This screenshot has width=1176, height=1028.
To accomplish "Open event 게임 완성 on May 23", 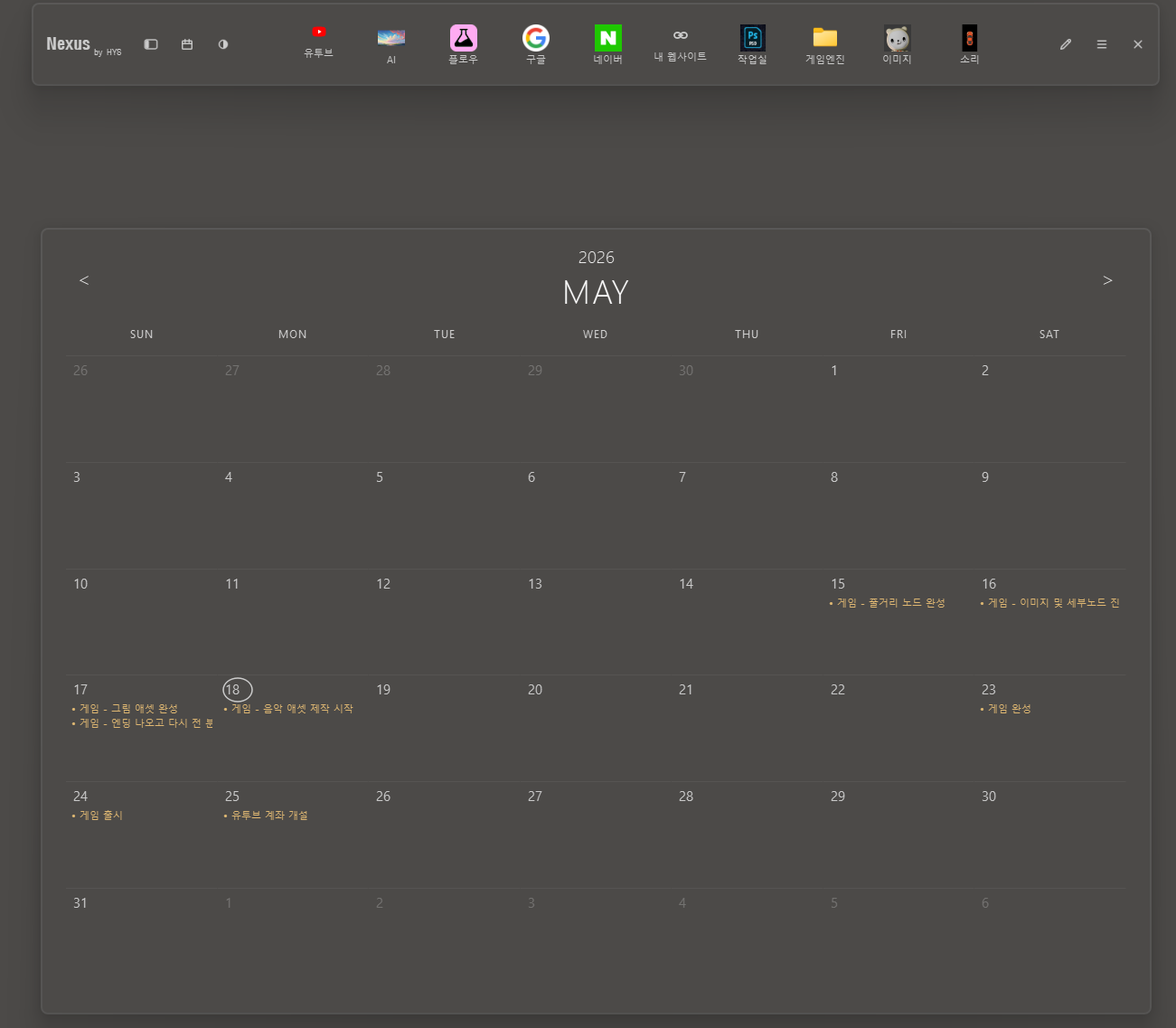I will pyautogui.click(x=1005, y=709).
